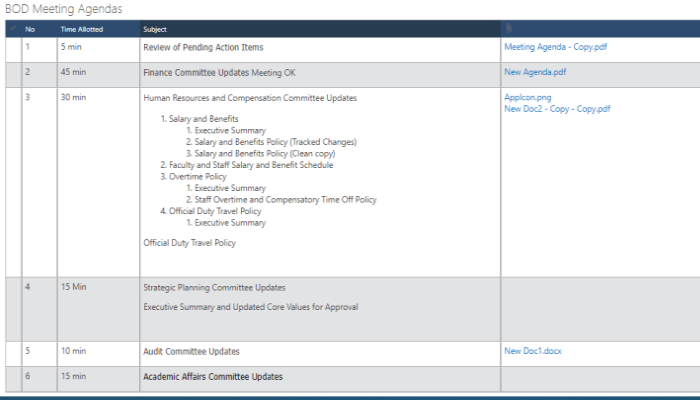Image resolution: width=700 pixels, height=400 pixels.
Task: Open the New Agenda.pdf attachment
Action: 535,73
